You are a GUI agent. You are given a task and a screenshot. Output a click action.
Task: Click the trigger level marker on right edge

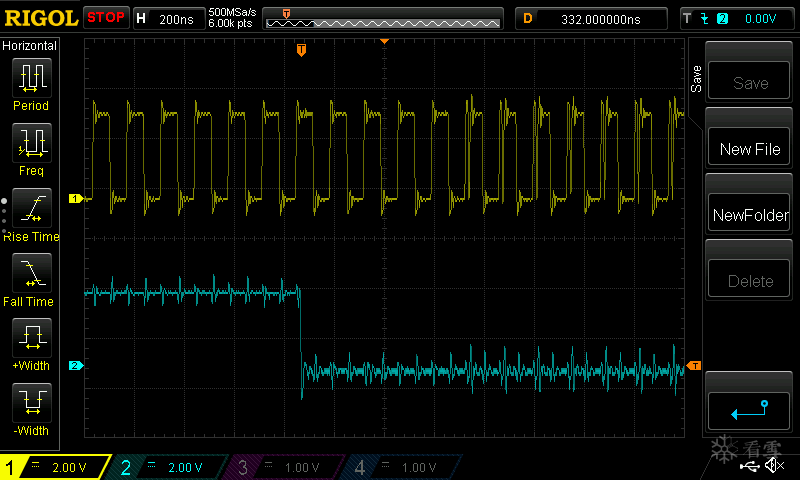click(694, 365)
